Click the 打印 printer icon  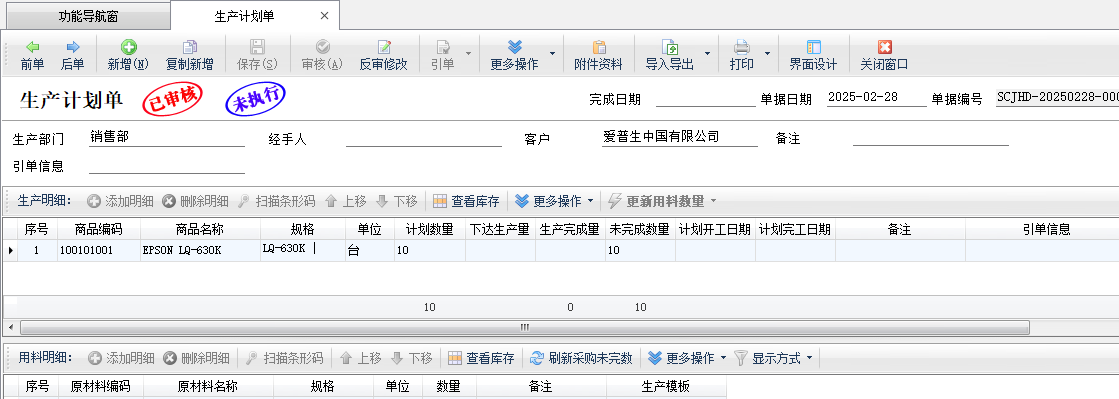(741, 48)
